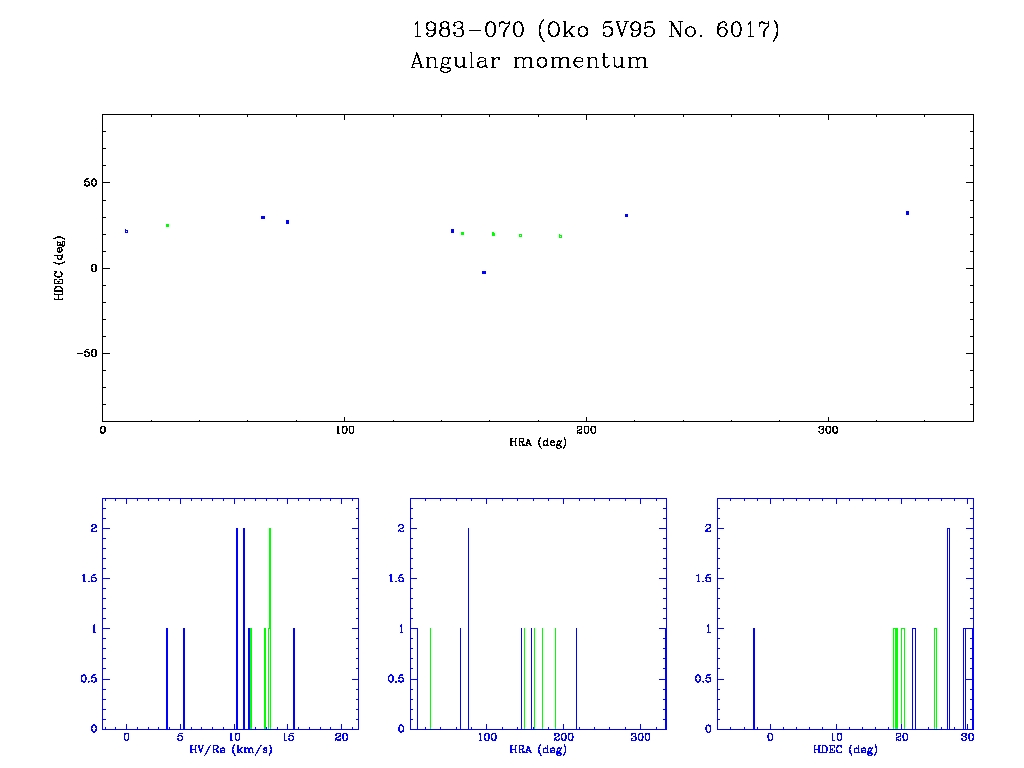Click the "HV/Re (km/s)" axis label
The width and height of the screenshot is (1024, 768).
coord(231,749)
